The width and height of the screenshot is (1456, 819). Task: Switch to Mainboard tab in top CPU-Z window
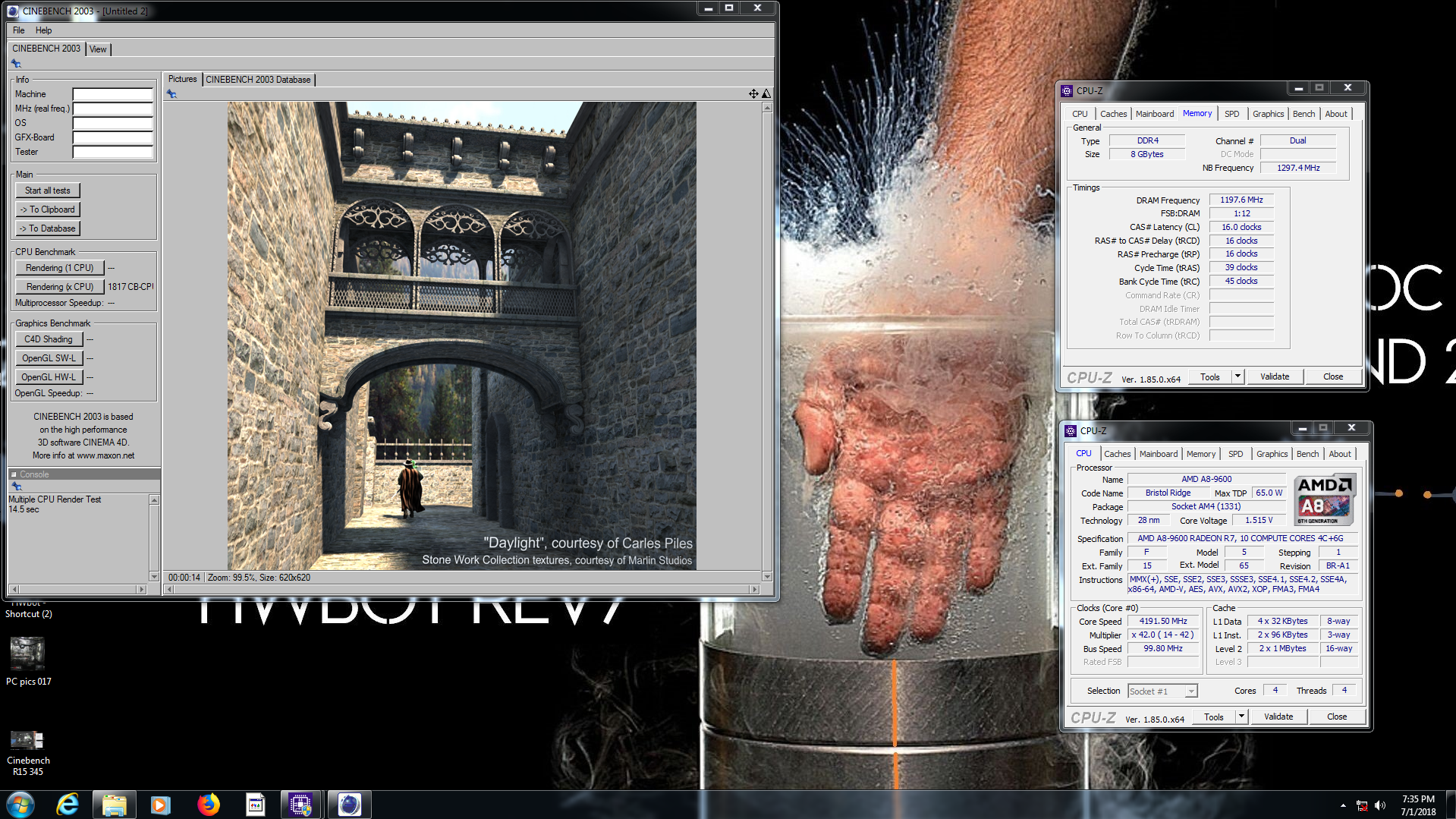pos(1155,114)
